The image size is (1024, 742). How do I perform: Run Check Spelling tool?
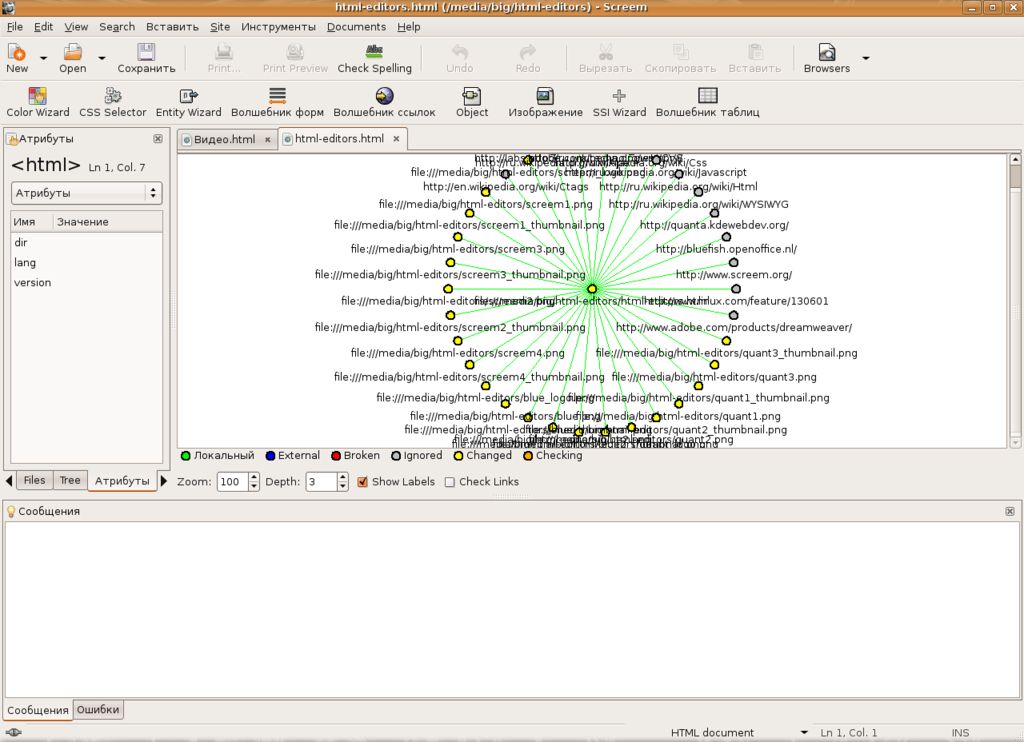click(374, 58)
